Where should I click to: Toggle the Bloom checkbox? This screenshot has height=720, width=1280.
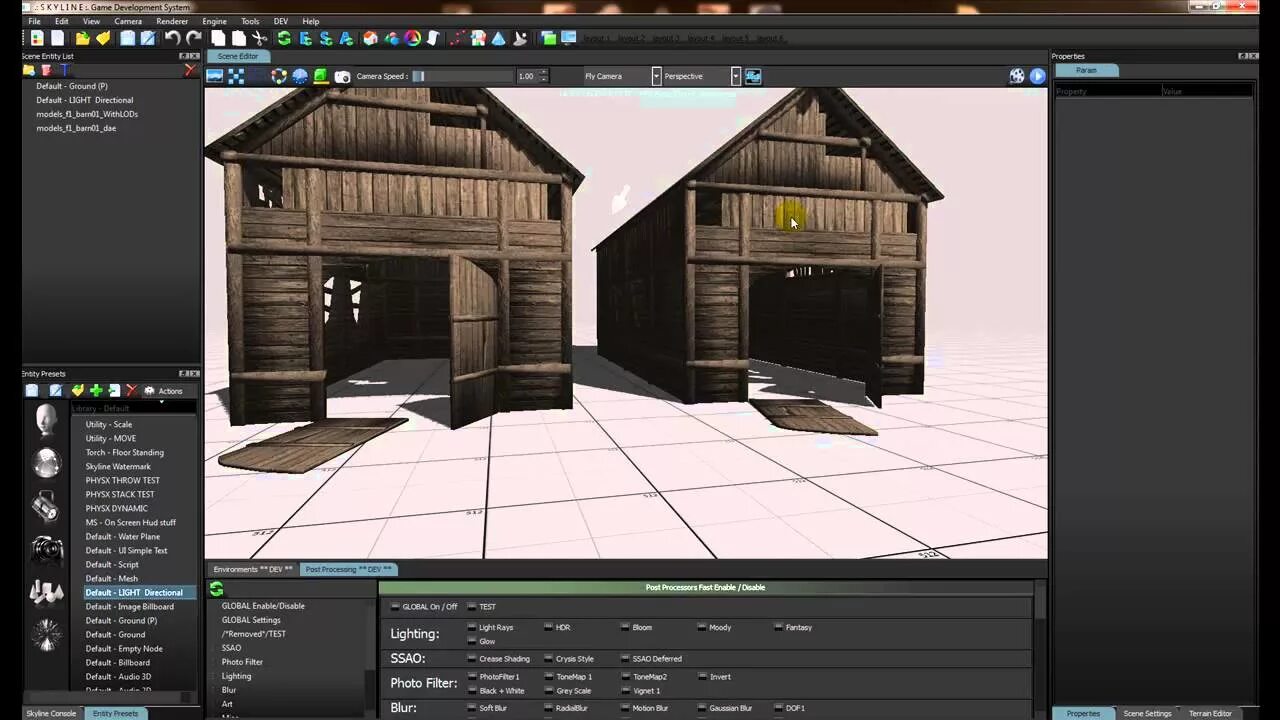click(x=625, y=627)
